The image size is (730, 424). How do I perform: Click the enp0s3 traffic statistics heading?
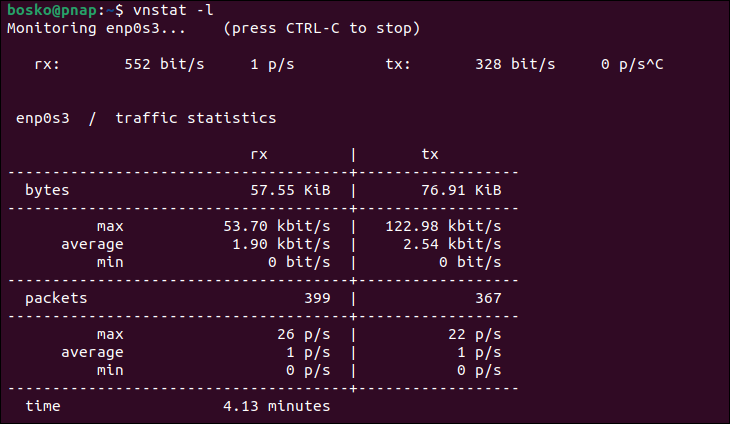[146, 118]
